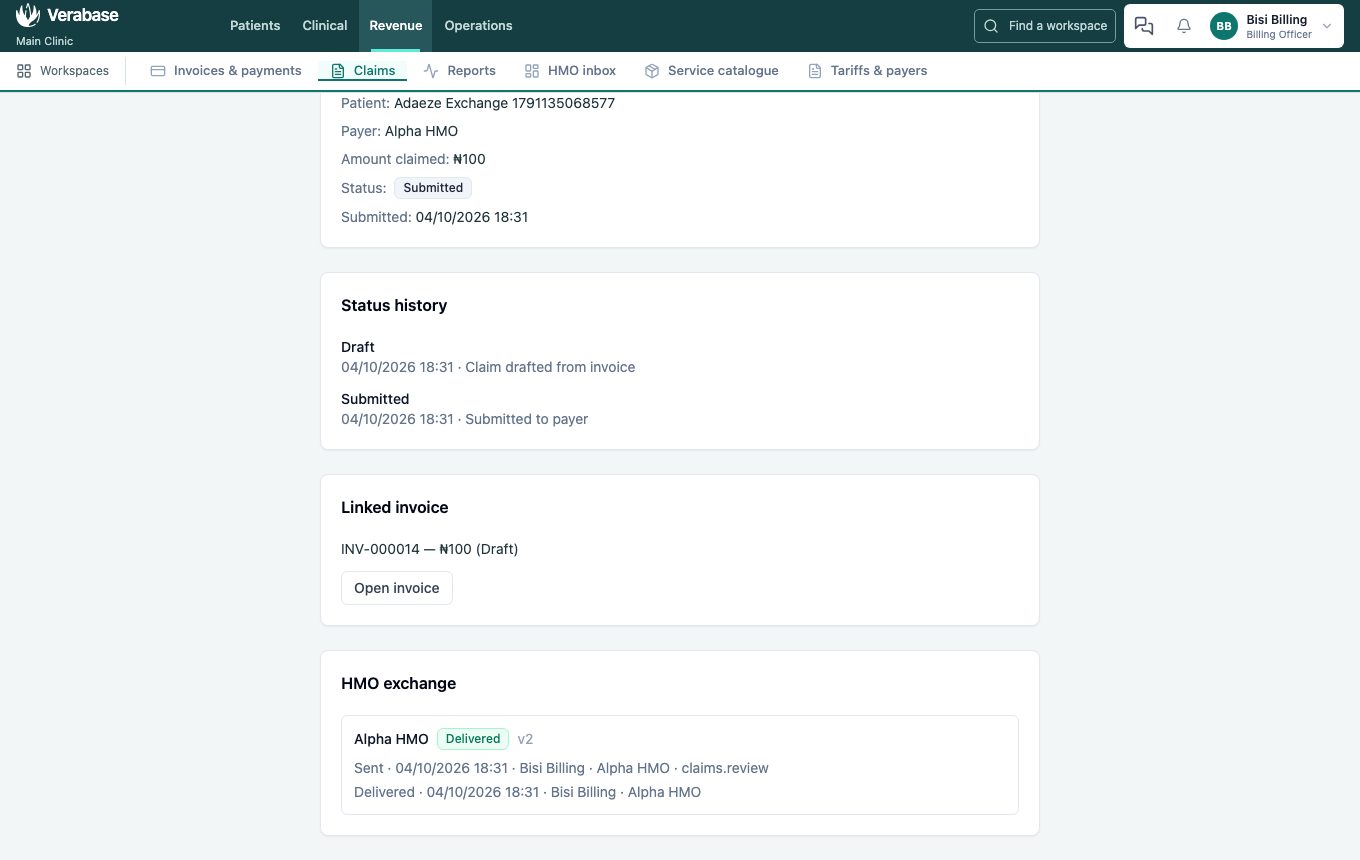The width and height of the screenshot is (1360, 860).
Task: Click the Claims document icon
Action: tap(338, 71)
